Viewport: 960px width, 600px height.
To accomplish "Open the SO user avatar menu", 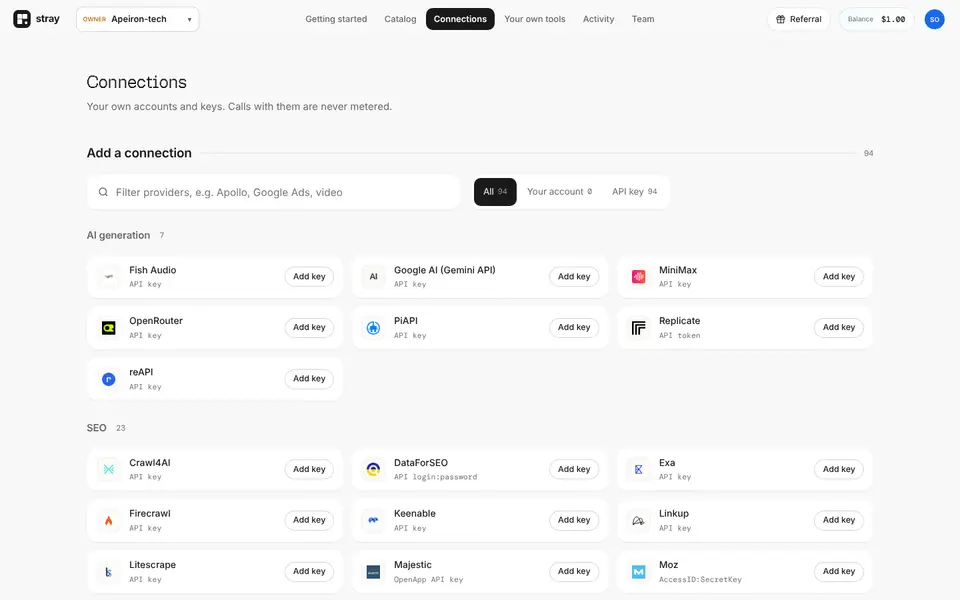I will click(934, 19).
